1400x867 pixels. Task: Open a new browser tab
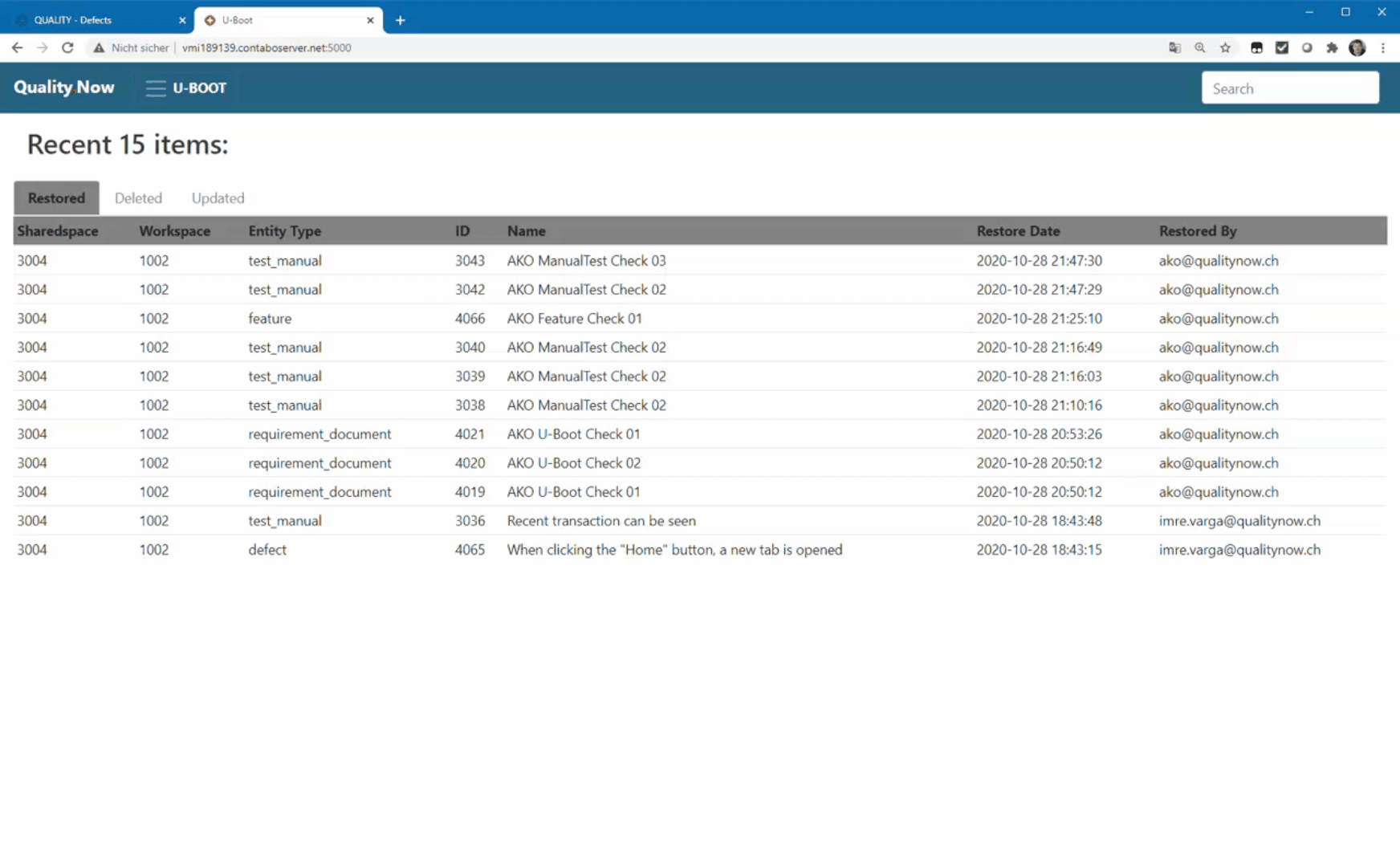pyautogui.click(x=400, y=20)
